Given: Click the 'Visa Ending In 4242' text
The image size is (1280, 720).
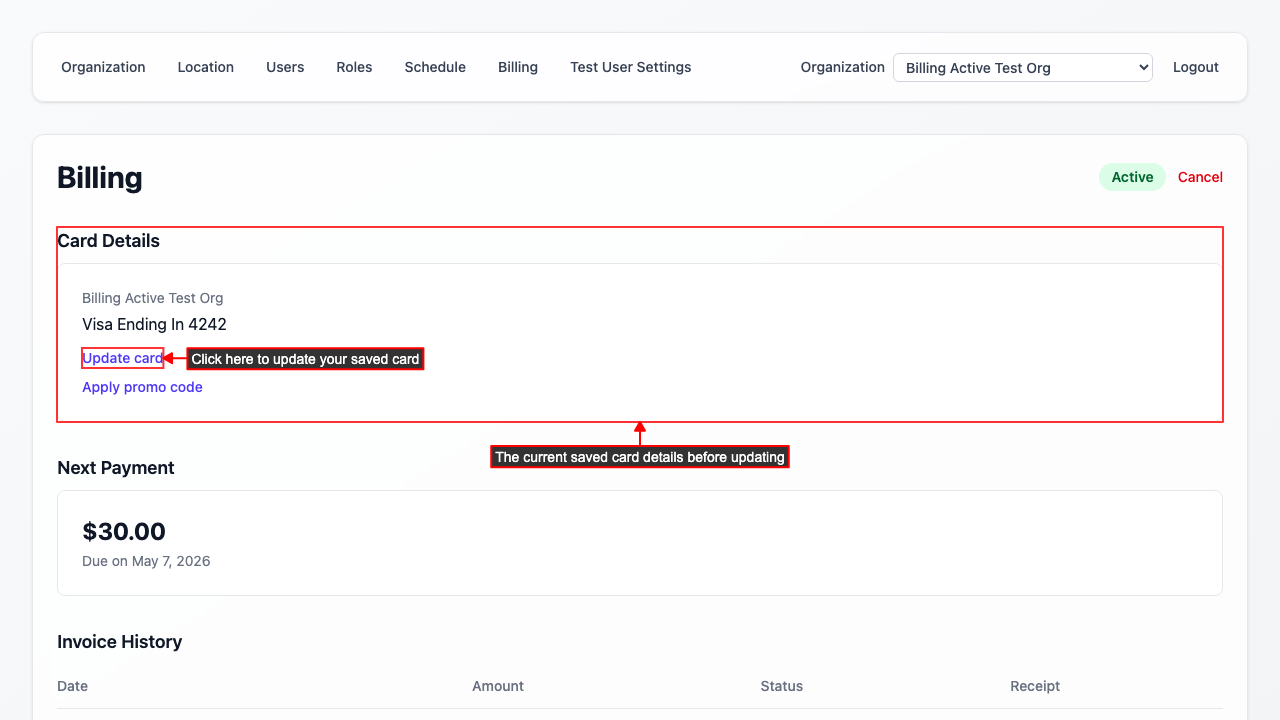Looking at the screenshot, I should 154,324.
